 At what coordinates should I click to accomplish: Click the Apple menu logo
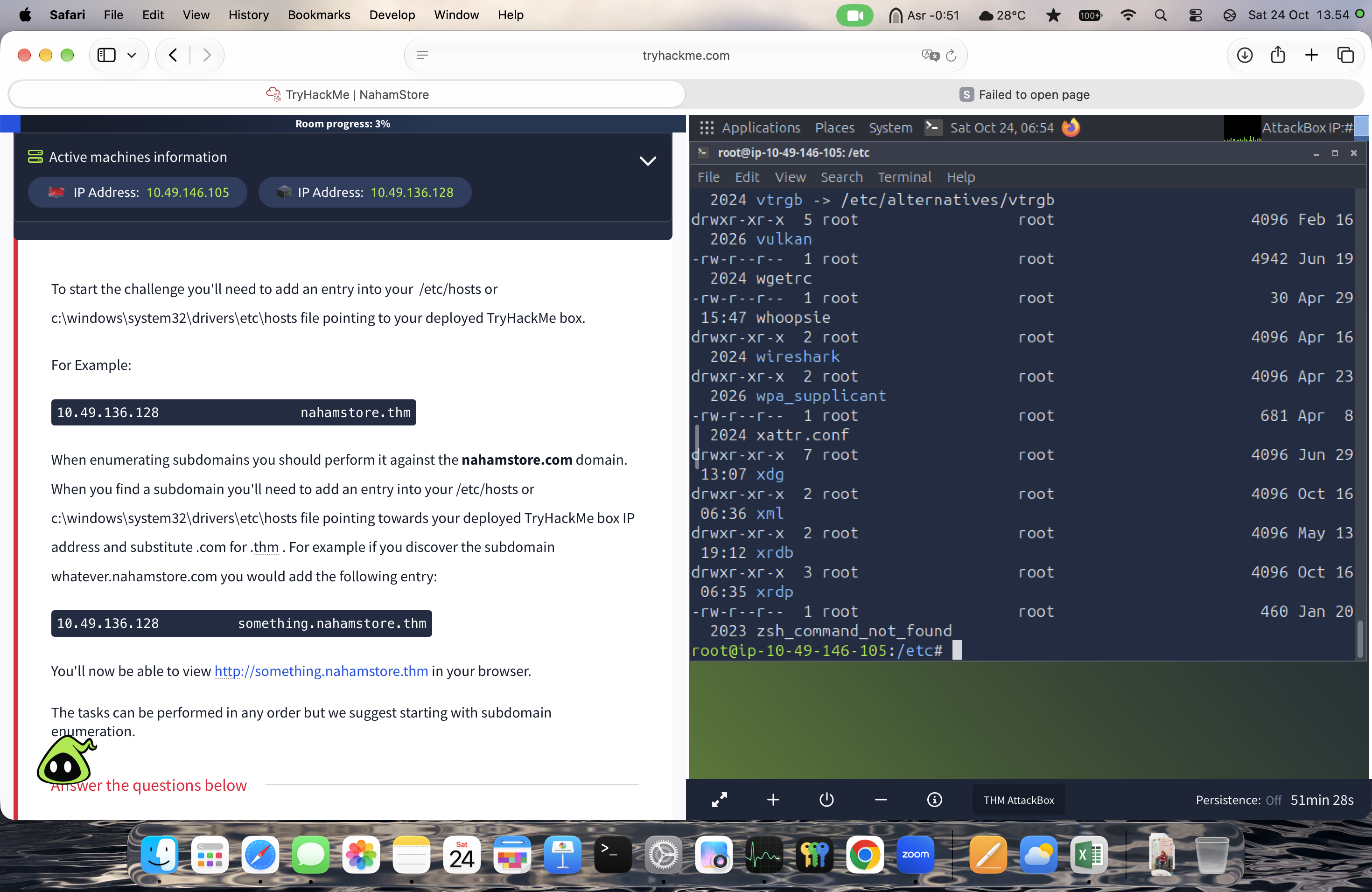[25, 15]
